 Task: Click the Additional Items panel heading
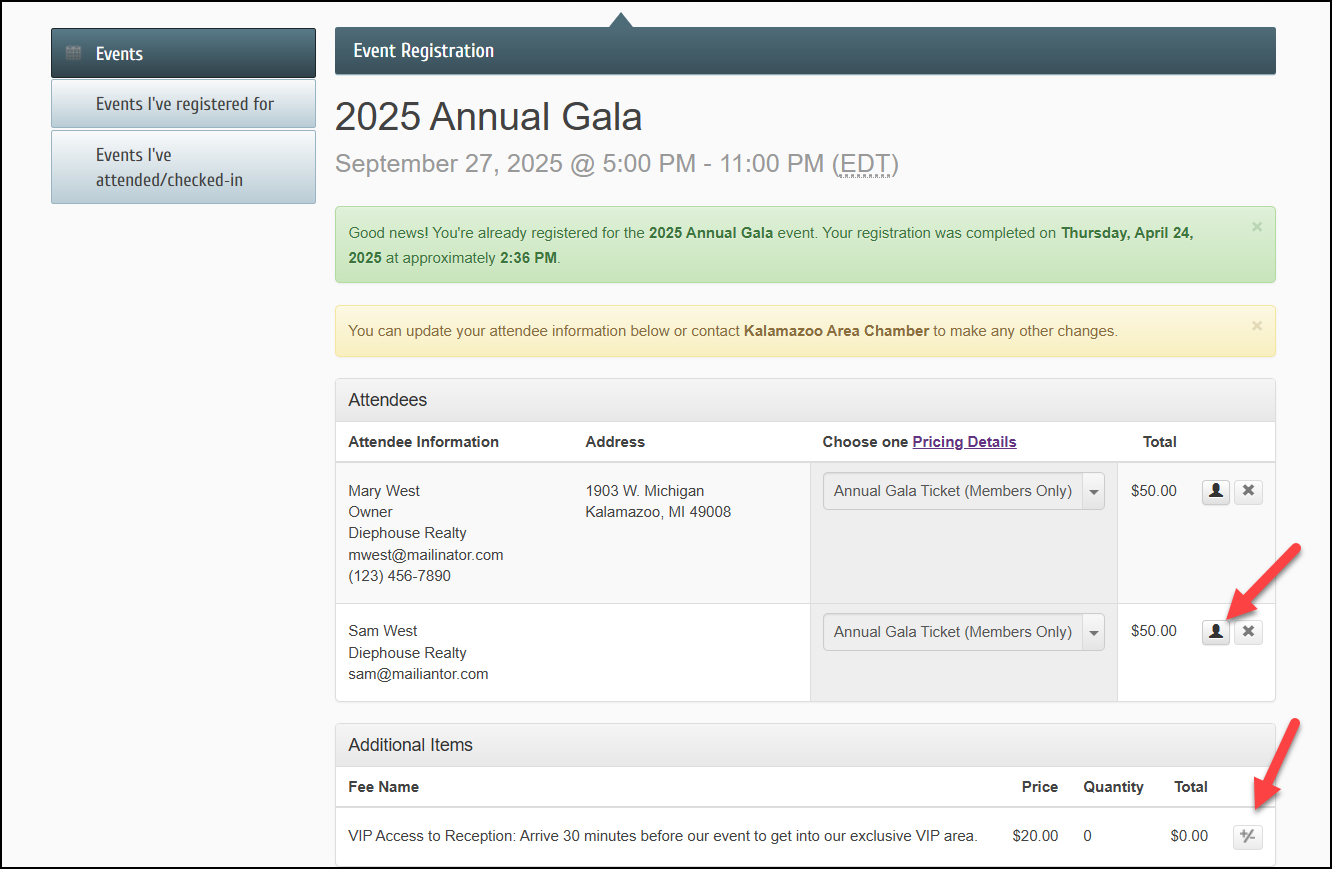coord(410,745)
